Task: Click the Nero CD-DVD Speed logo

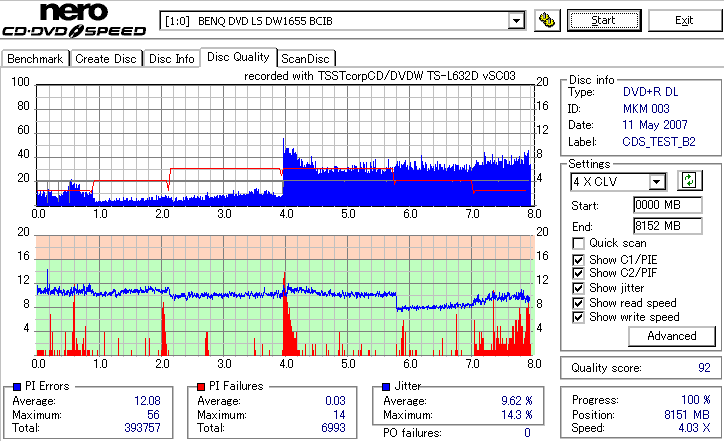Action: [74, 20]
